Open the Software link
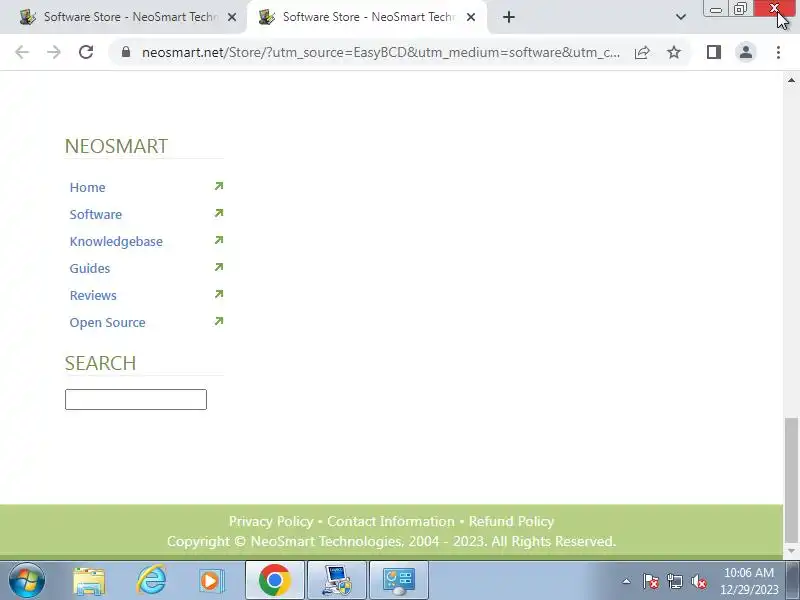This screenshot has height=600, width=800. [x=95, y=214]
